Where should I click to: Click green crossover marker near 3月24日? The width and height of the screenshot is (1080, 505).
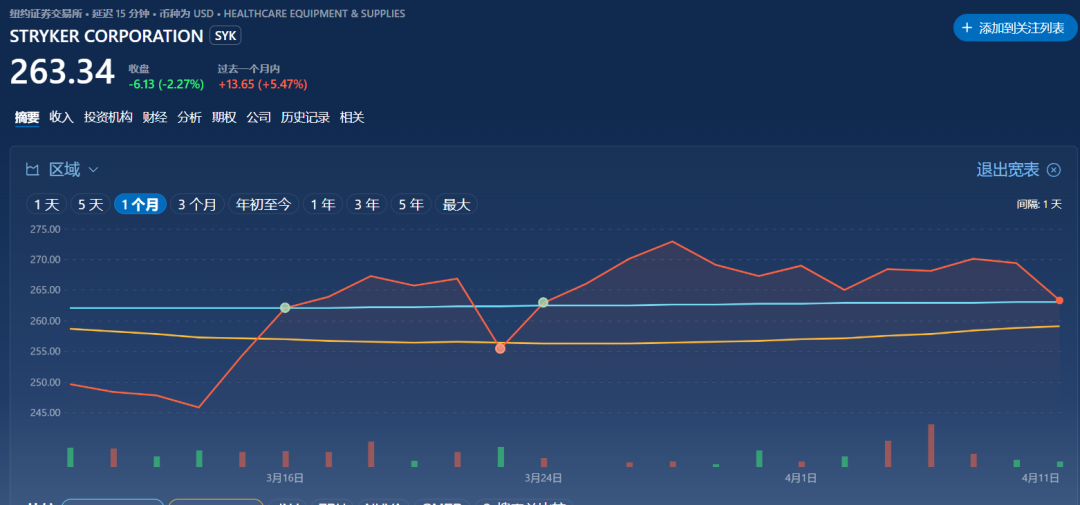[543, 302]
